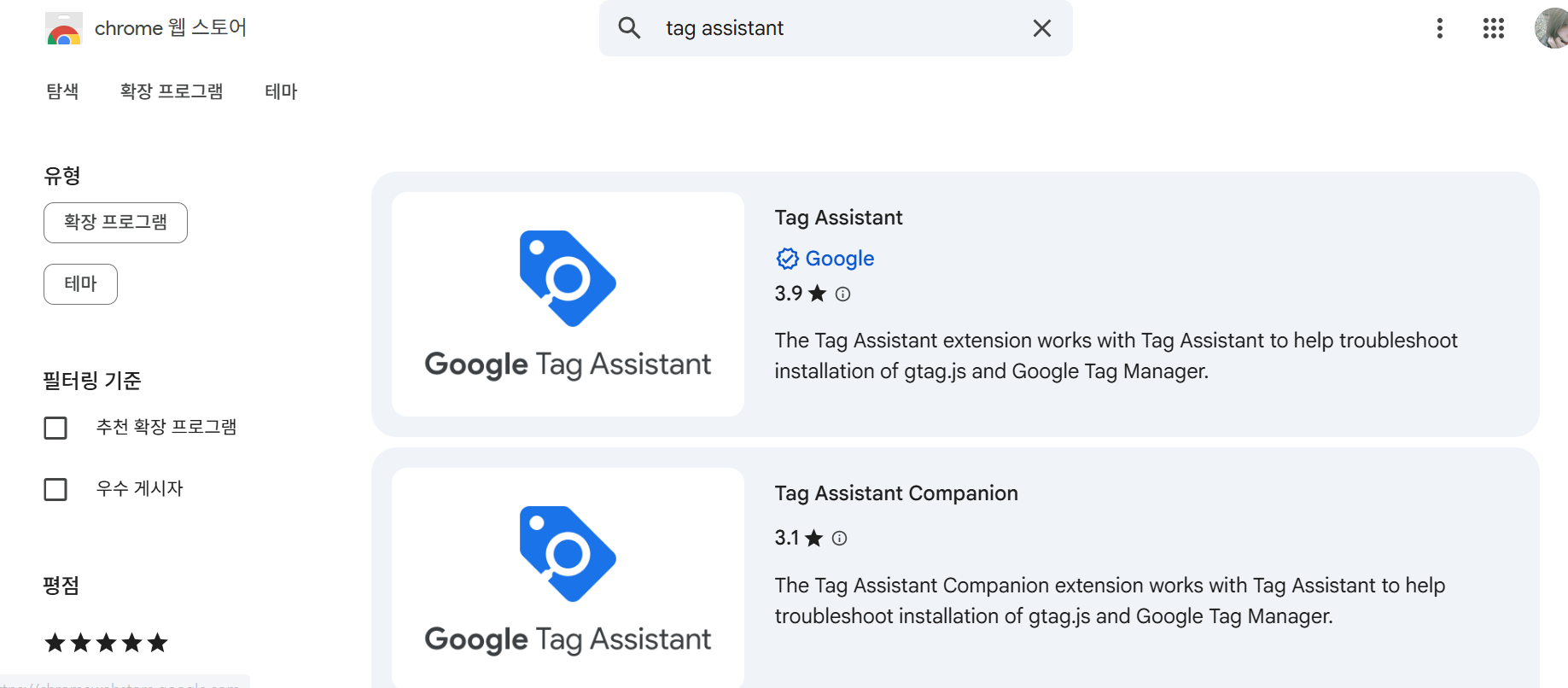Click the info icon beside the 3.1 rating
This screenshot has height=688, width=1568.
coord(839,539)
